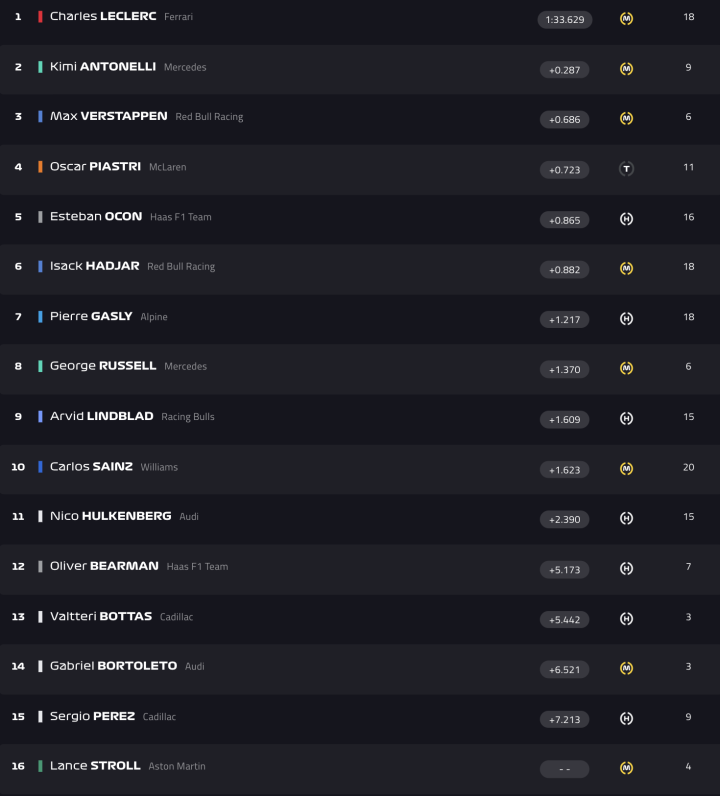720x796 pixels.
Task: Click Arvid Lindblad's driver name
Action: pyautogui.click(x=101, y=416)
